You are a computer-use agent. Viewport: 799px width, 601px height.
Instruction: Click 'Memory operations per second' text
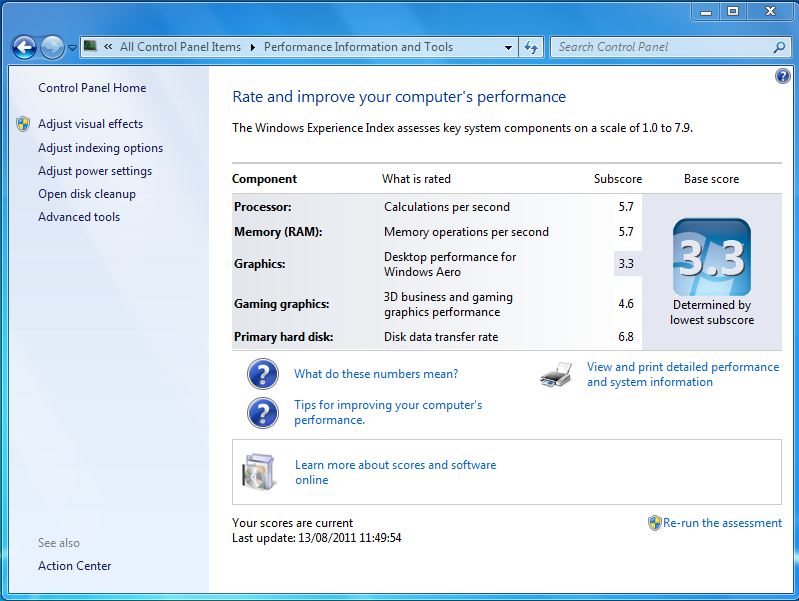[466, 232]
